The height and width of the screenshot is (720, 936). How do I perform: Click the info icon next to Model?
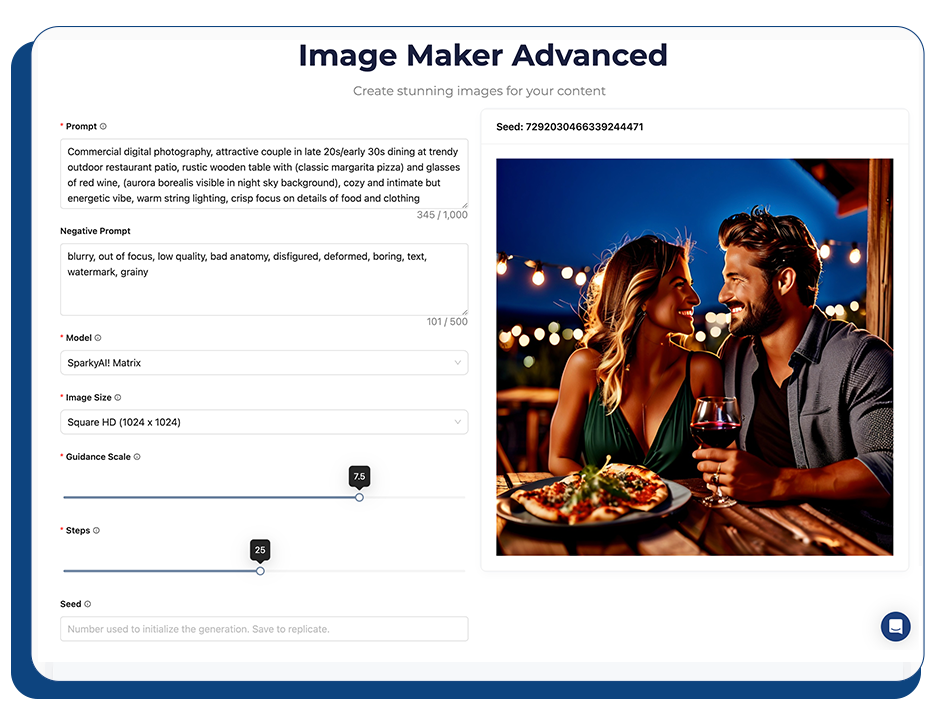[x=98, y=338]
